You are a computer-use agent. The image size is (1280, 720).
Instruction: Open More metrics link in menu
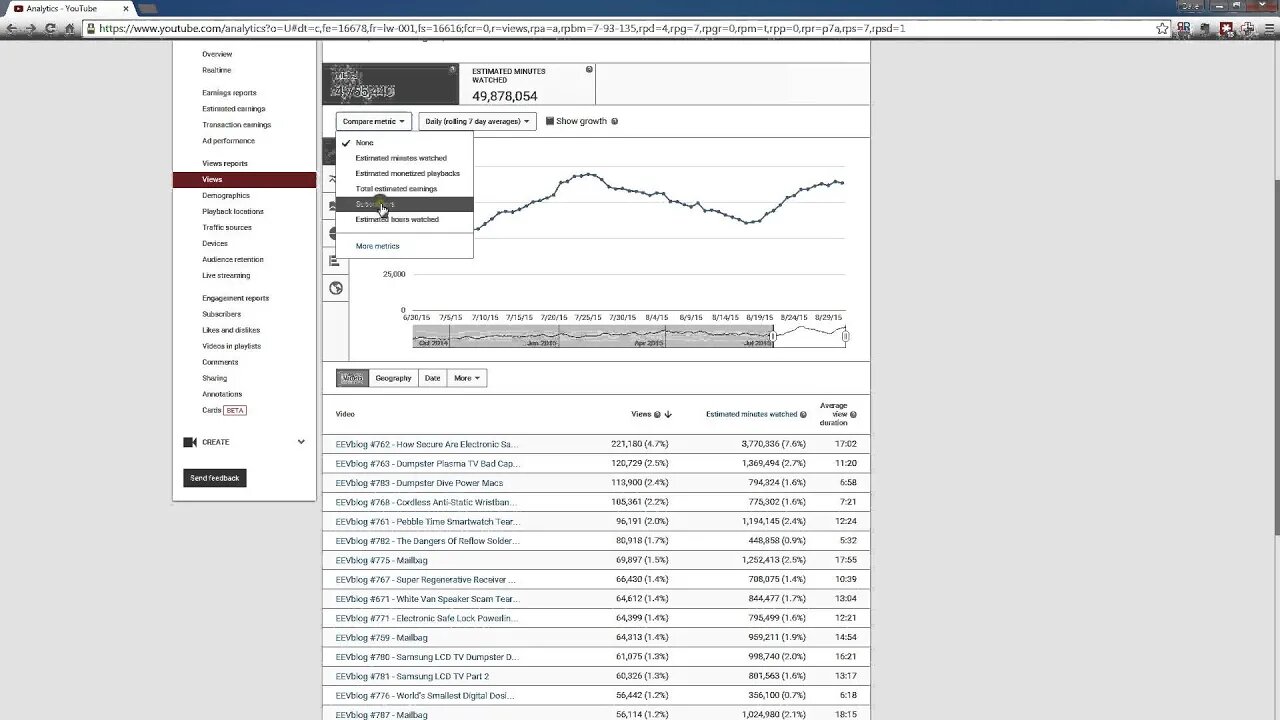[x=377, y=246]
